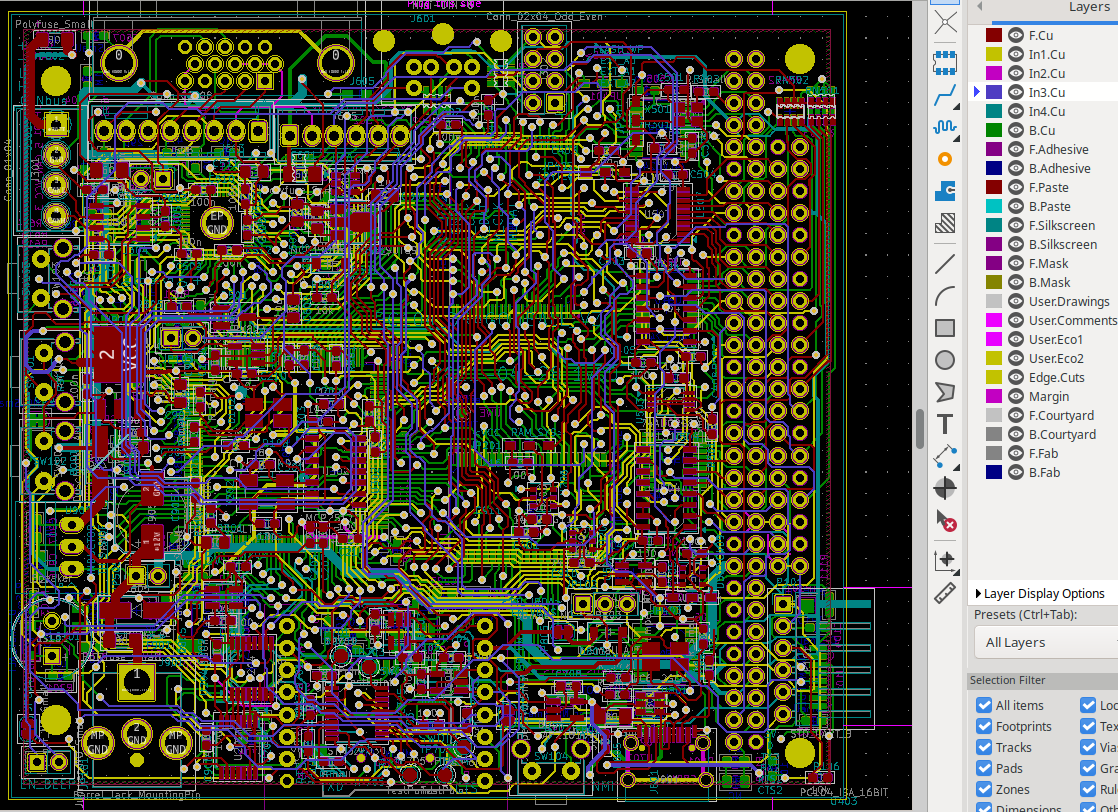Click the vertical scrollbar beside the canvas
This screenshot has height=812, width=1118.
tap(920, 428)
